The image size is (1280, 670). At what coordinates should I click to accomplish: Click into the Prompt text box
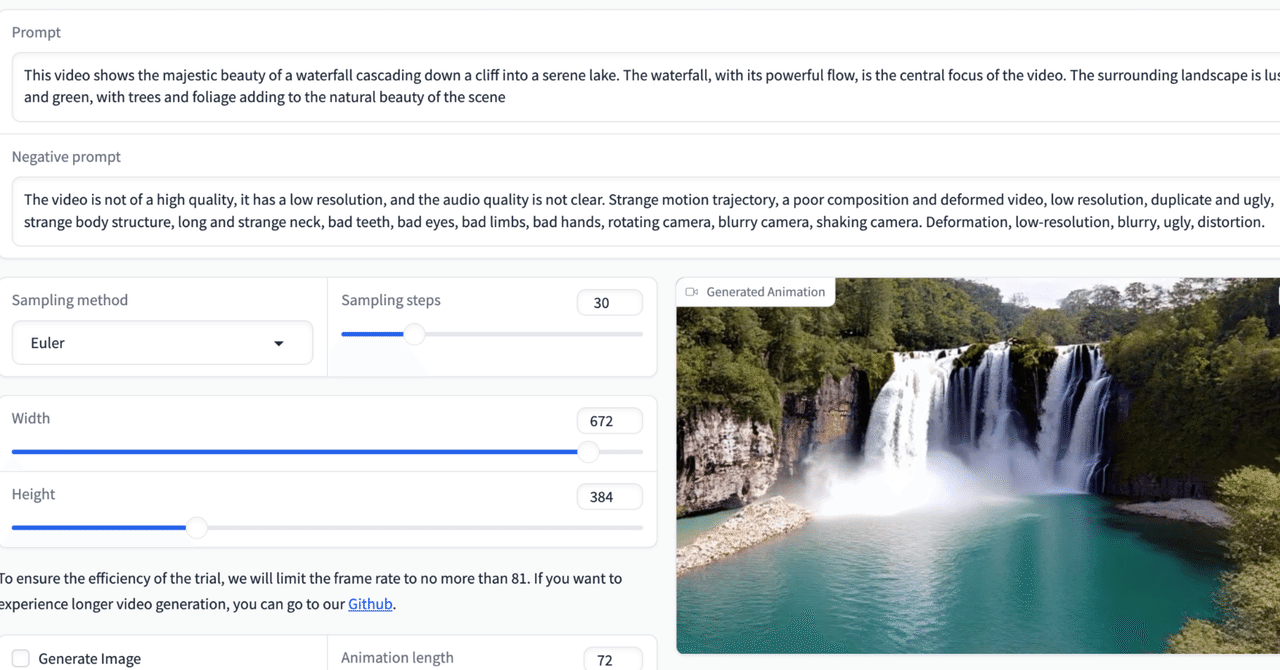640,87
